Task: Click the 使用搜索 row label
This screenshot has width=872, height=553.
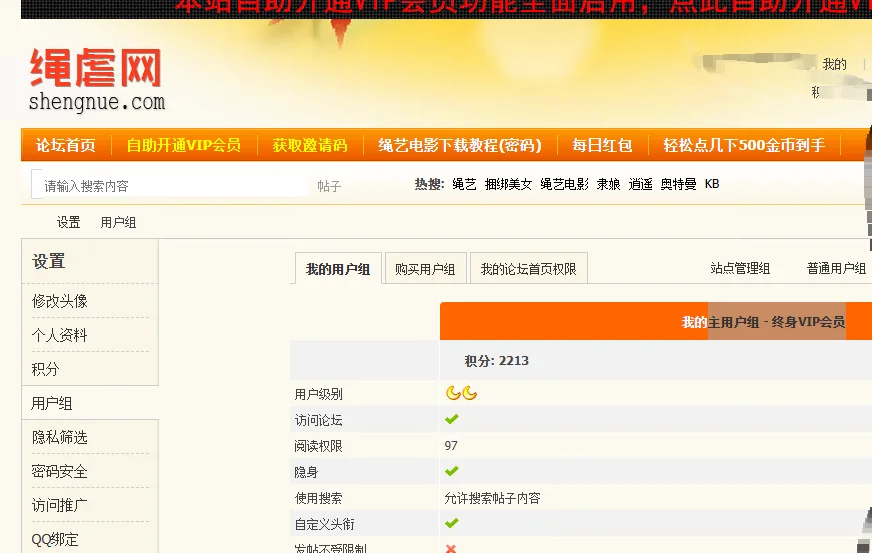Action: pos(319,498)
